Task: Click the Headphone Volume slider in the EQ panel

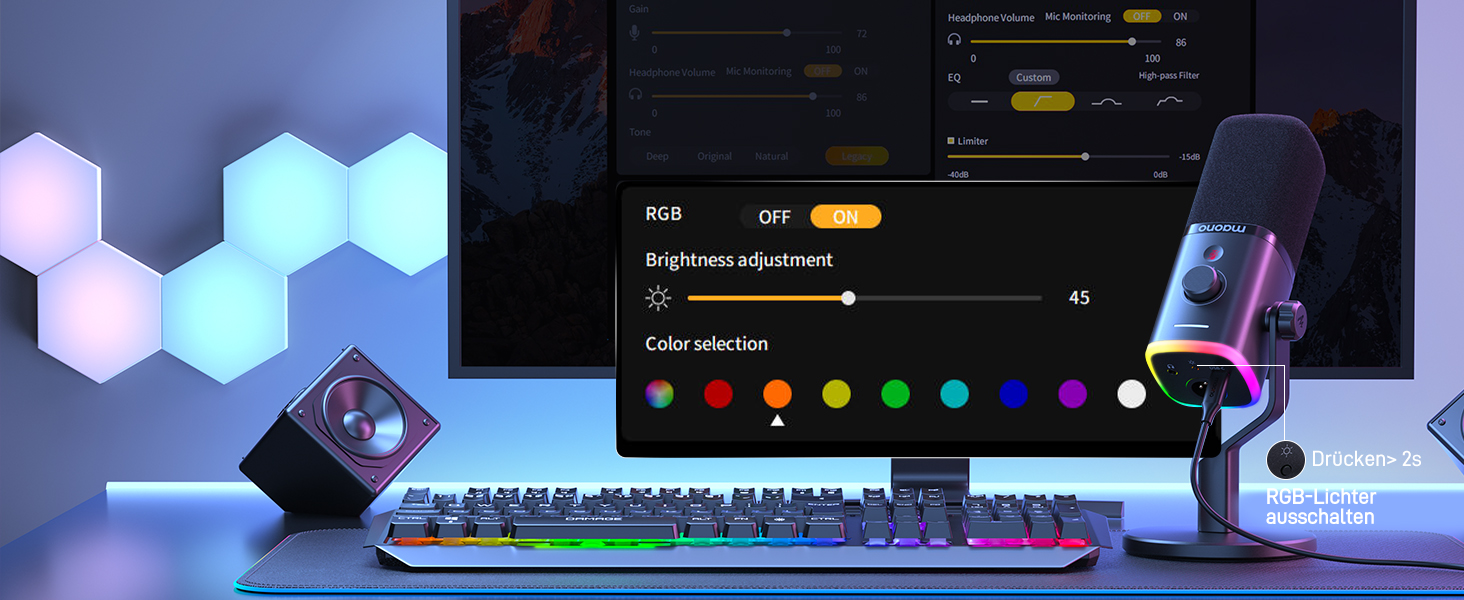Action: [1064, 41]
